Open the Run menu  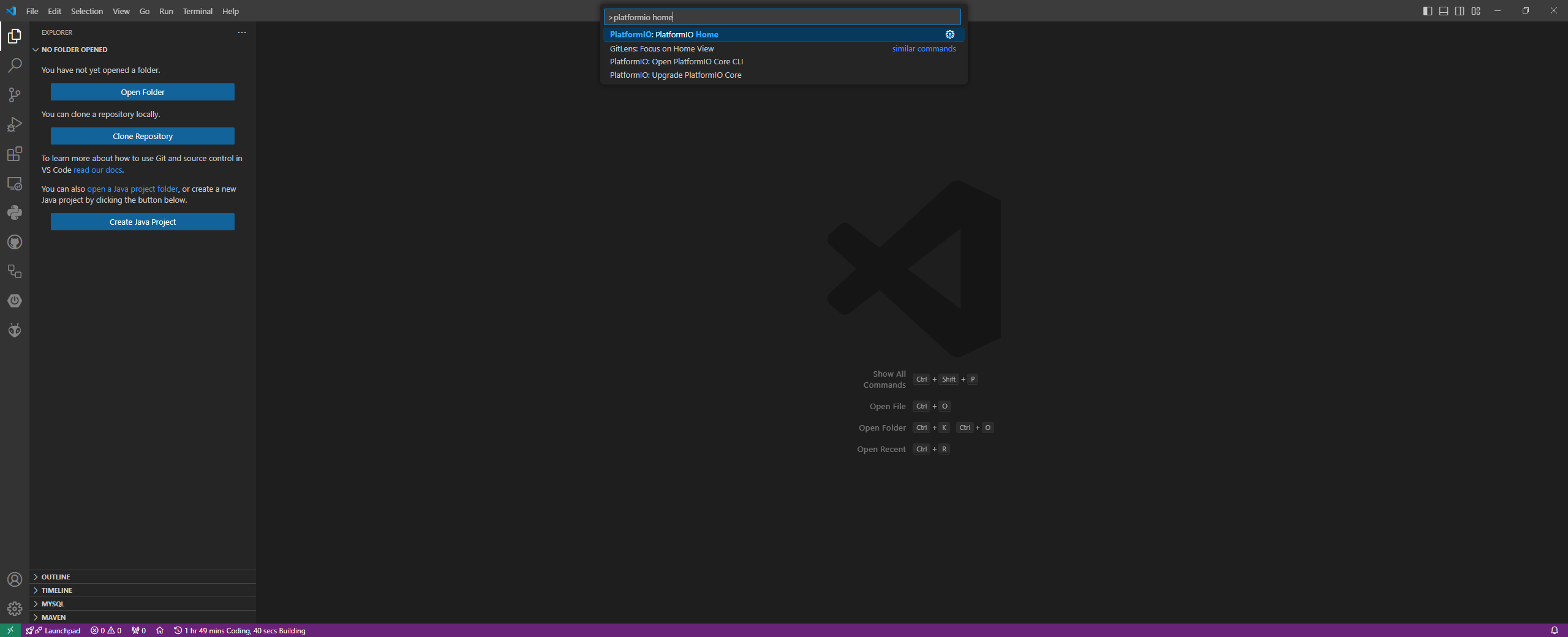[x=166, y=11]
